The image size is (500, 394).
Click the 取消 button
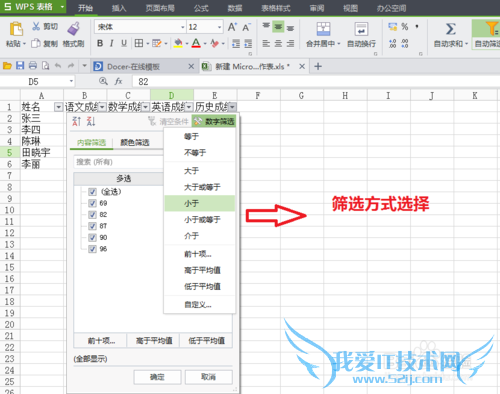pos(209,377)
